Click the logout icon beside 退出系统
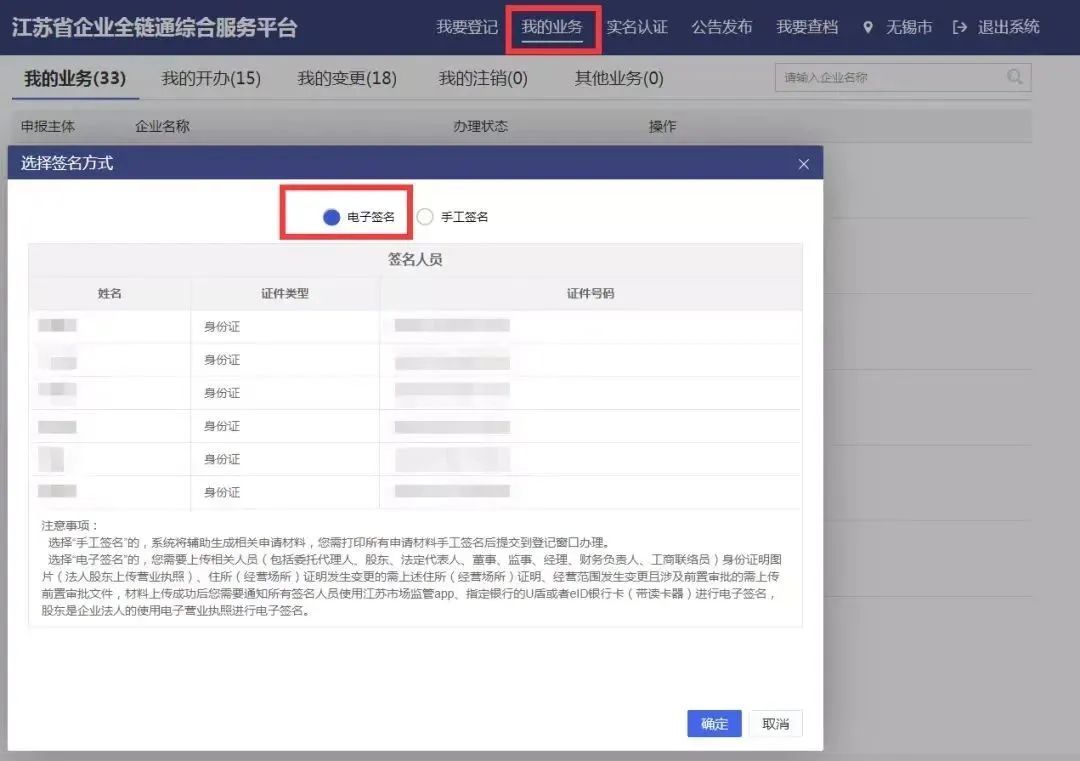Screen dimensions: 1080x761 [x=962, y=27]
